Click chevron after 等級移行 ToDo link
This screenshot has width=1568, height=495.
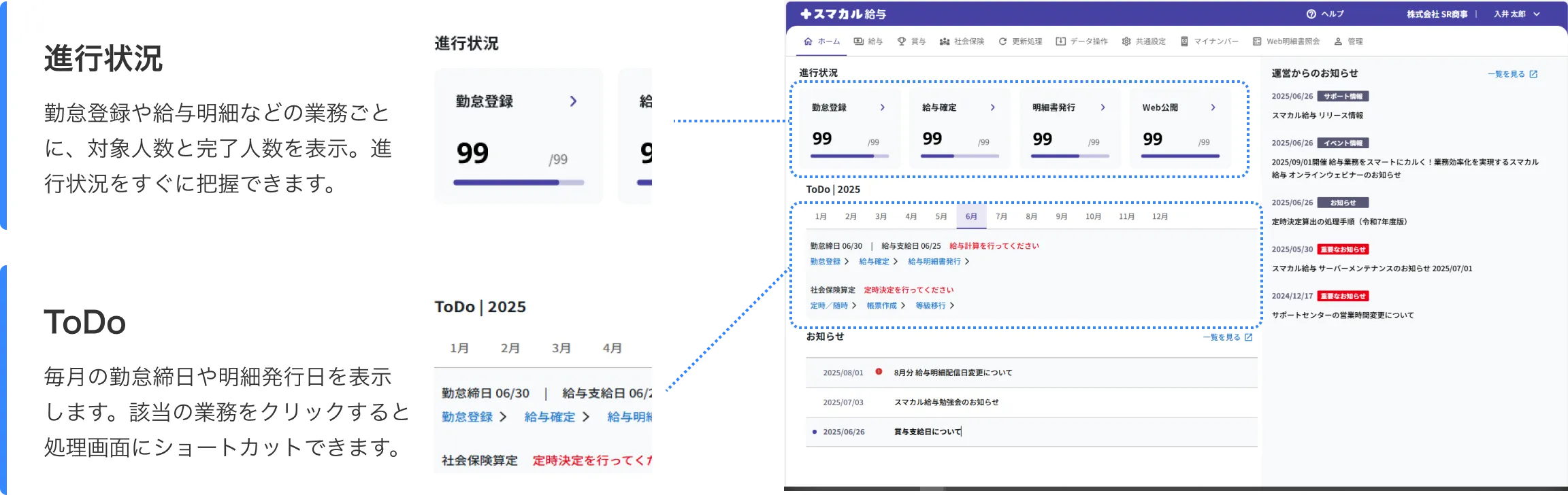952,306
